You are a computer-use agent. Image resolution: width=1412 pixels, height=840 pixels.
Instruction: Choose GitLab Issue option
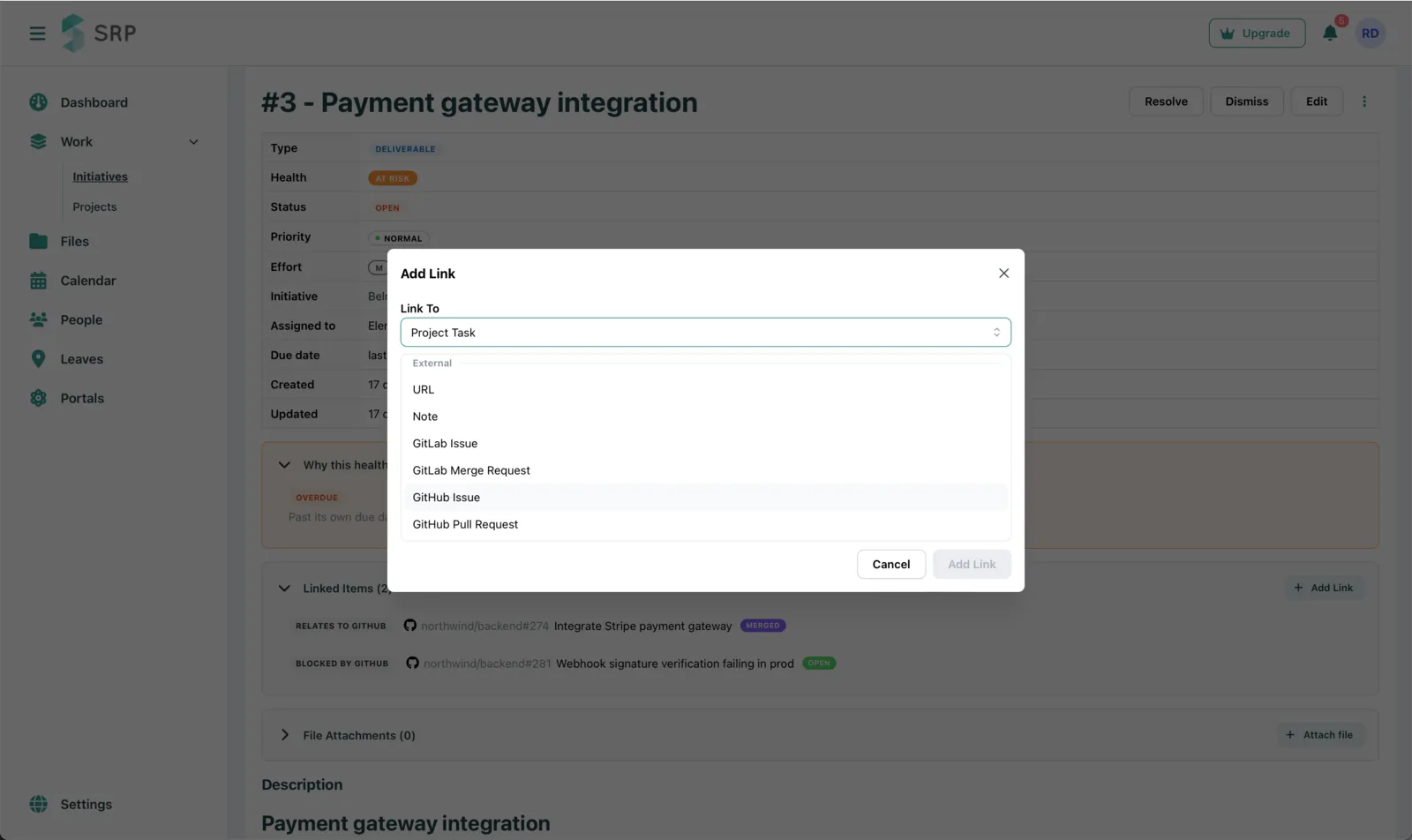click(x=705, y=444)
